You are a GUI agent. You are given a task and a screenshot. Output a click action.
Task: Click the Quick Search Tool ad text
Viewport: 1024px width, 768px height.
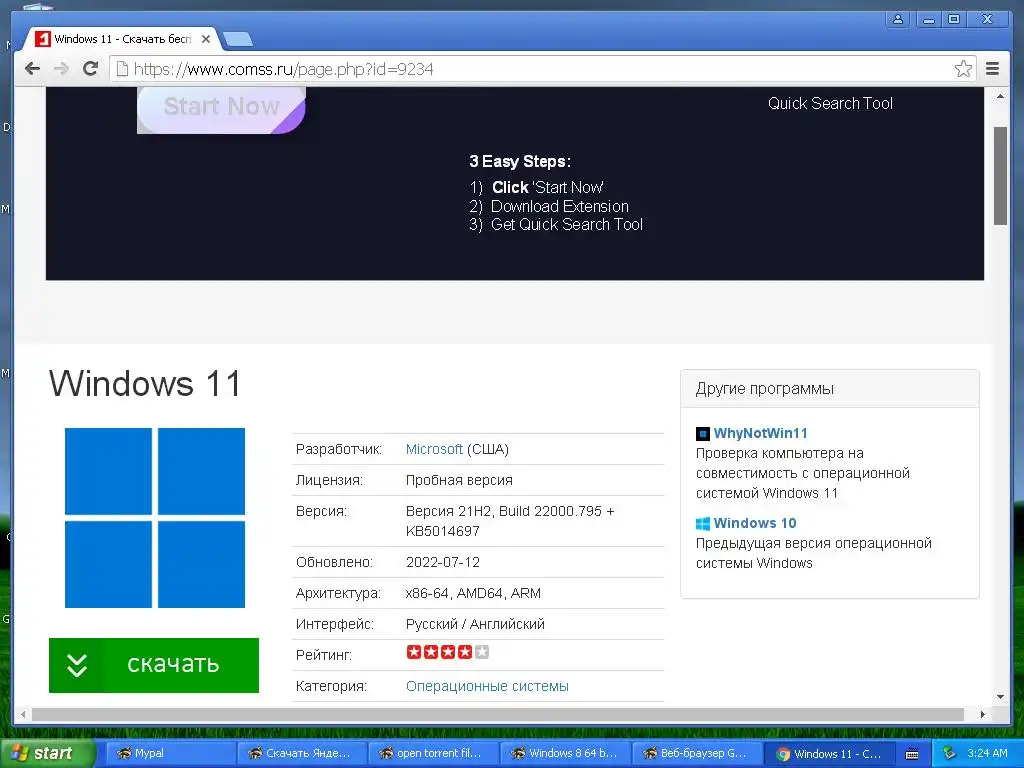tap(830, 103)
